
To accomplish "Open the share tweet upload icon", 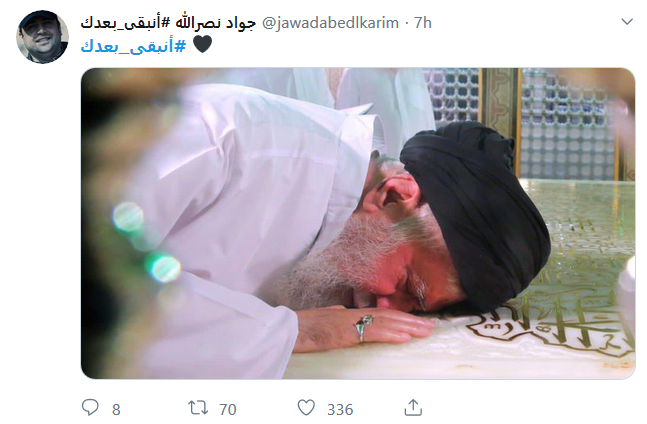I will 413,408.
